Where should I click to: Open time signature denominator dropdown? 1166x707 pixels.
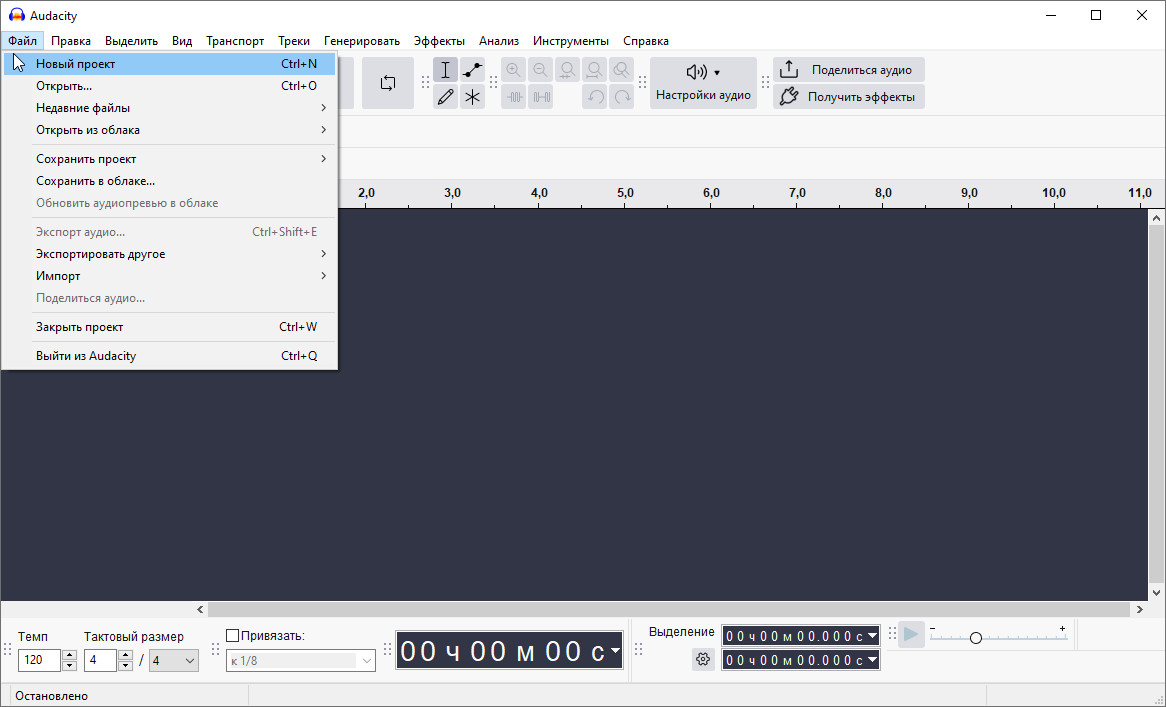pos(174,660)
